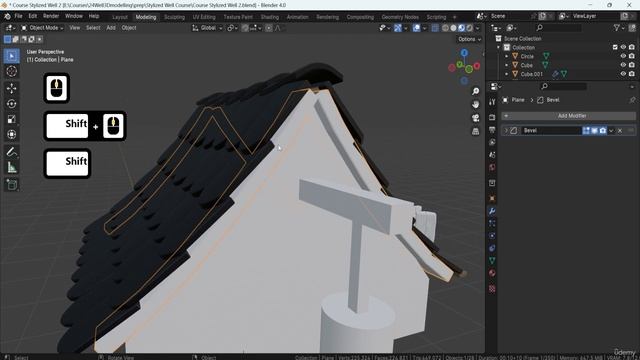This screenshot has height=360, width=640.
Task: Toggle Bevel modifier viewport display
Action: 594,131
